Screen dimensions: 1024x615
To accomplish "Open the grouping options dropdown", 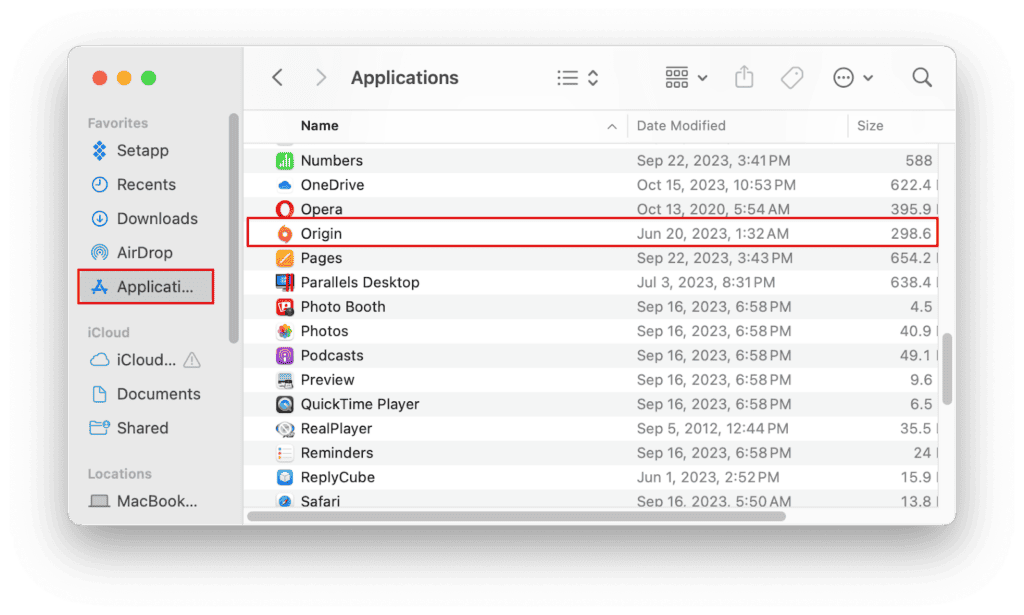I will pyautogui.click(x=685, y=77).
